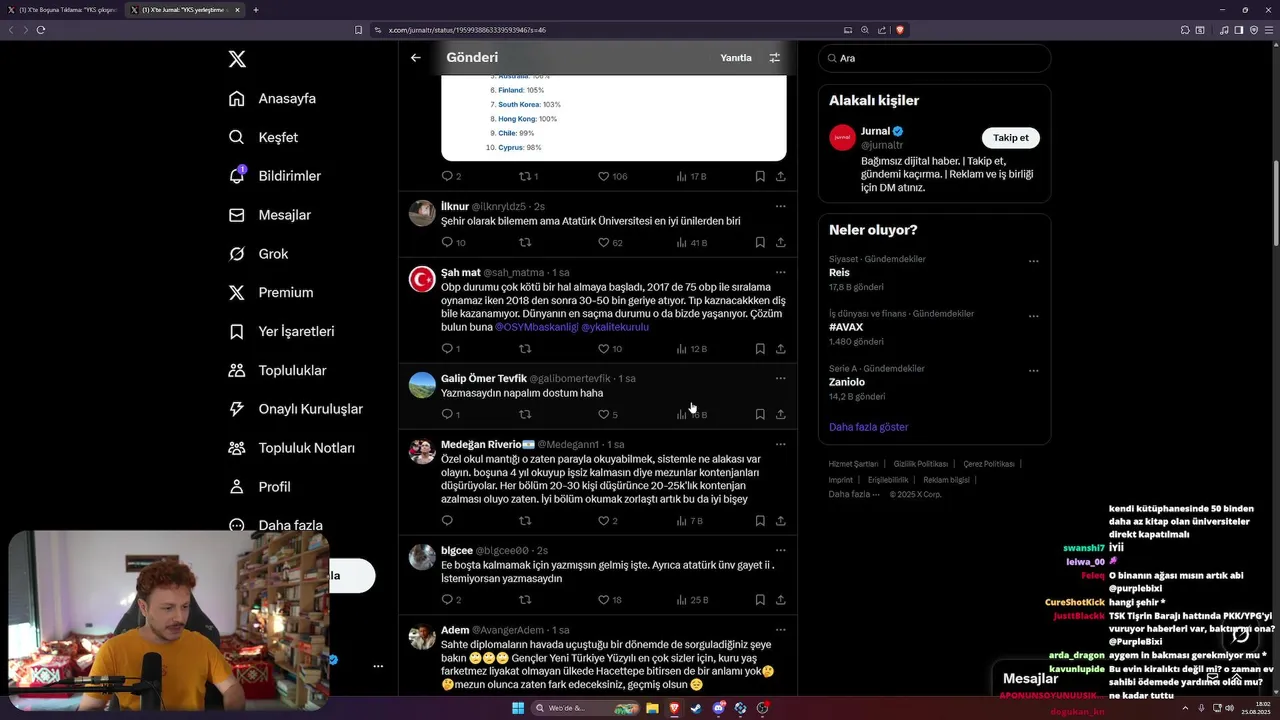This screenshot has width=1280, height=720.
Task: Open more options for #AVAX trend
Action: (1034, 316)
